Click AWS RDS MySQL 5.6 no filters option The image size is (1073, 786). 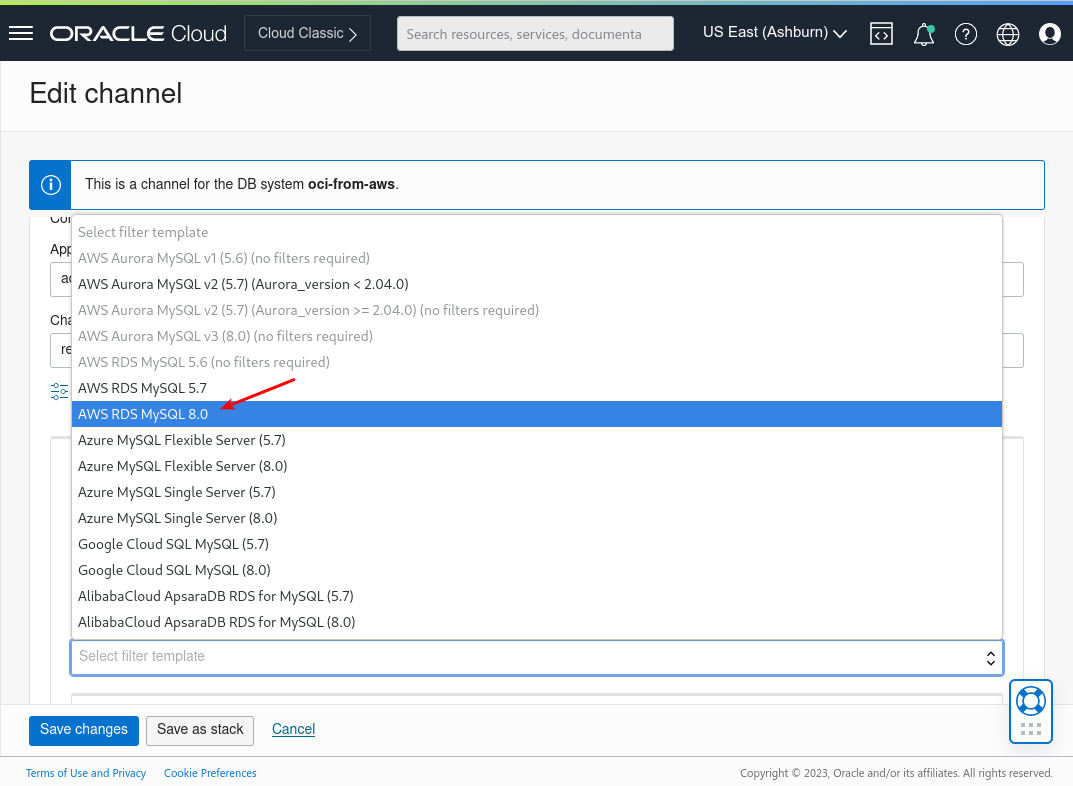tap(537, 362)
